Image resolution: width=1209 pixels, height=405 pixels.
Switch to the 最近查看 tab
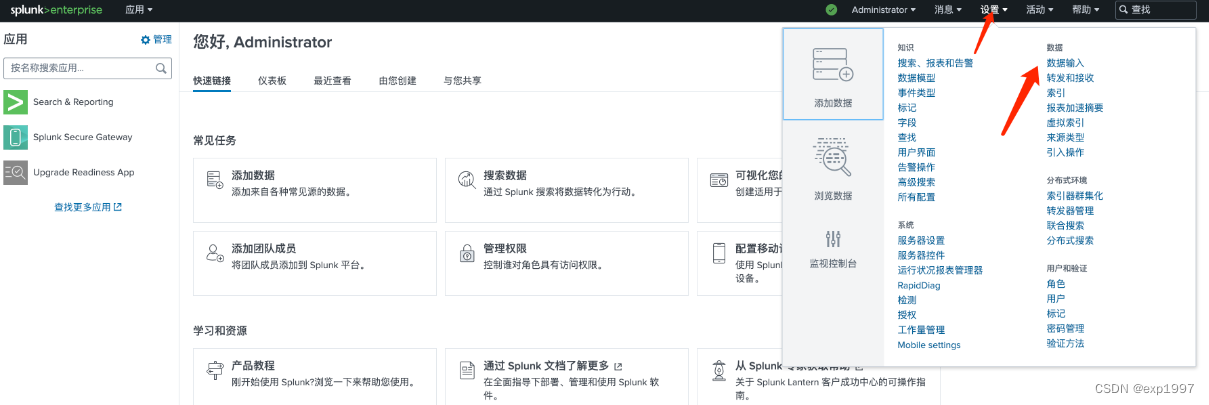pyautogui.click(x=332, y=81)
